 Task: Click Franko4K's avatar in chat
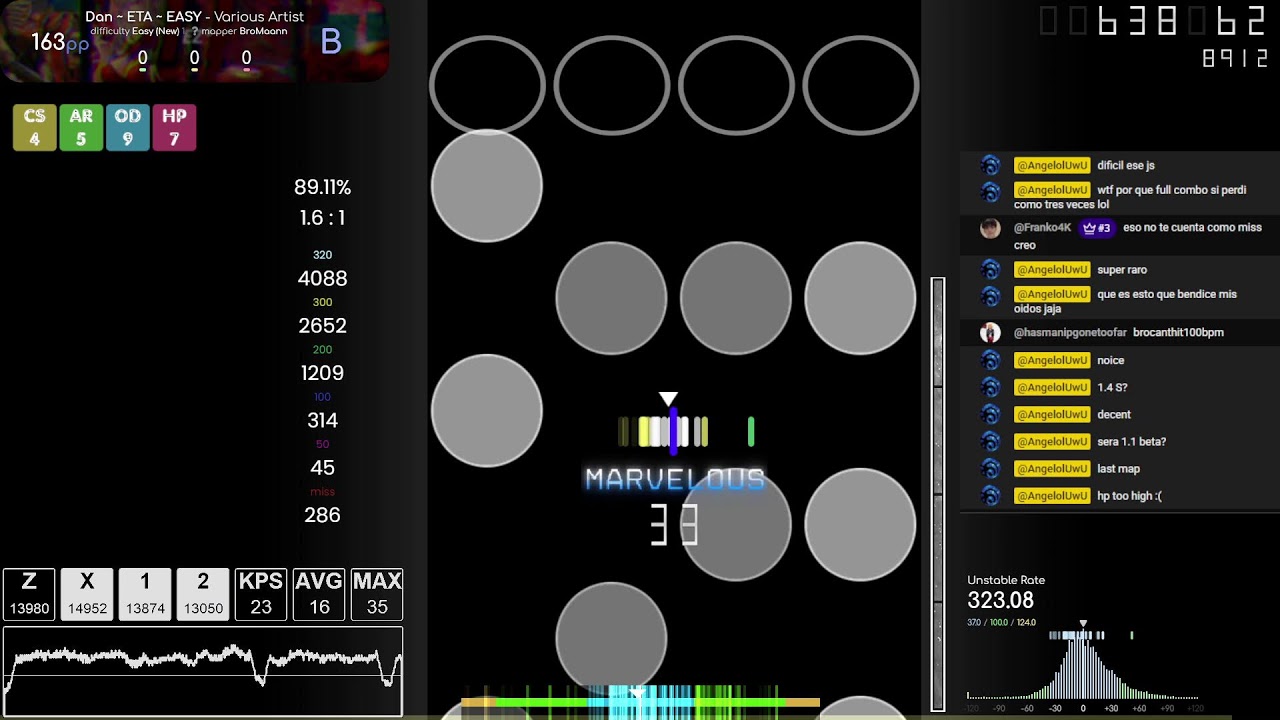click(990, 228)
